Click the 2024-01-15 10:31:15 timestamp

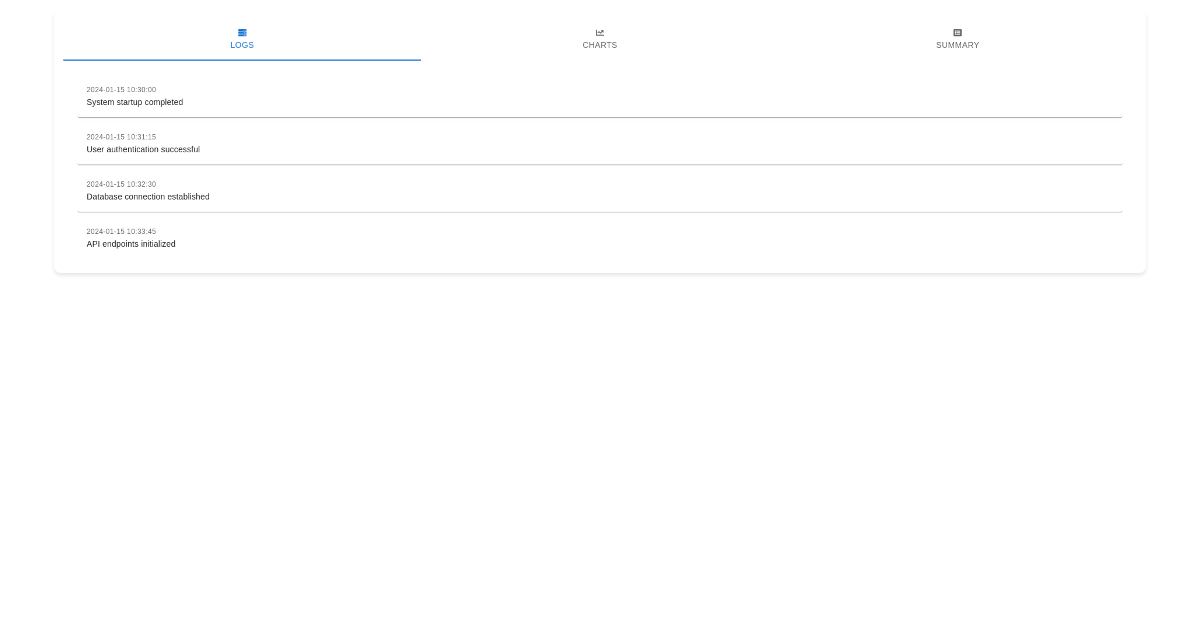tap(121, 137)
